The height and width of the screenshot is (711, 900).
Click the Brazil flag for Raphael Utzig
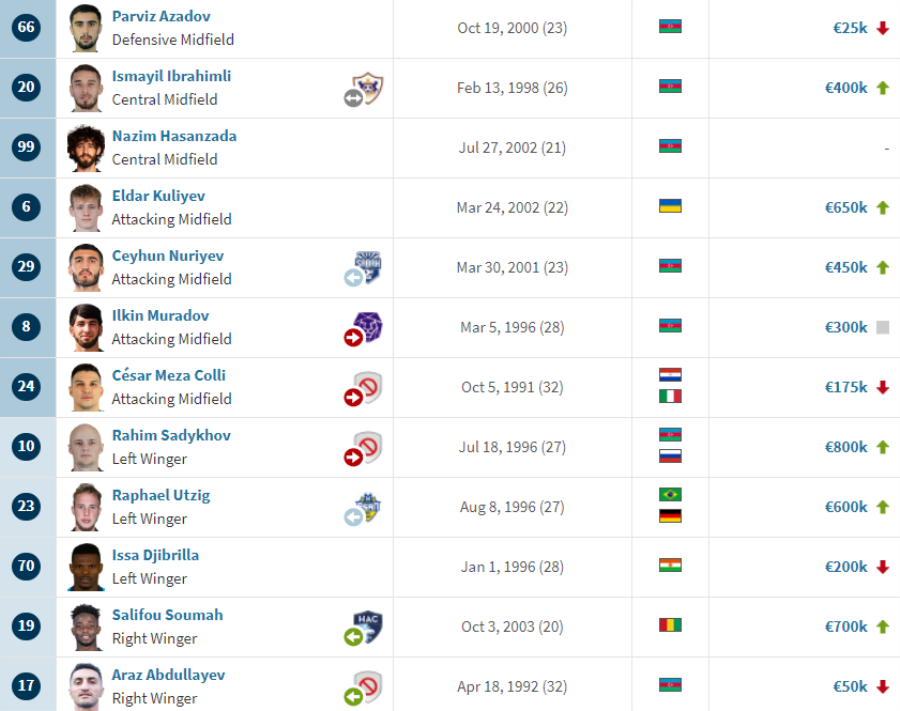(x=670, y=494)
